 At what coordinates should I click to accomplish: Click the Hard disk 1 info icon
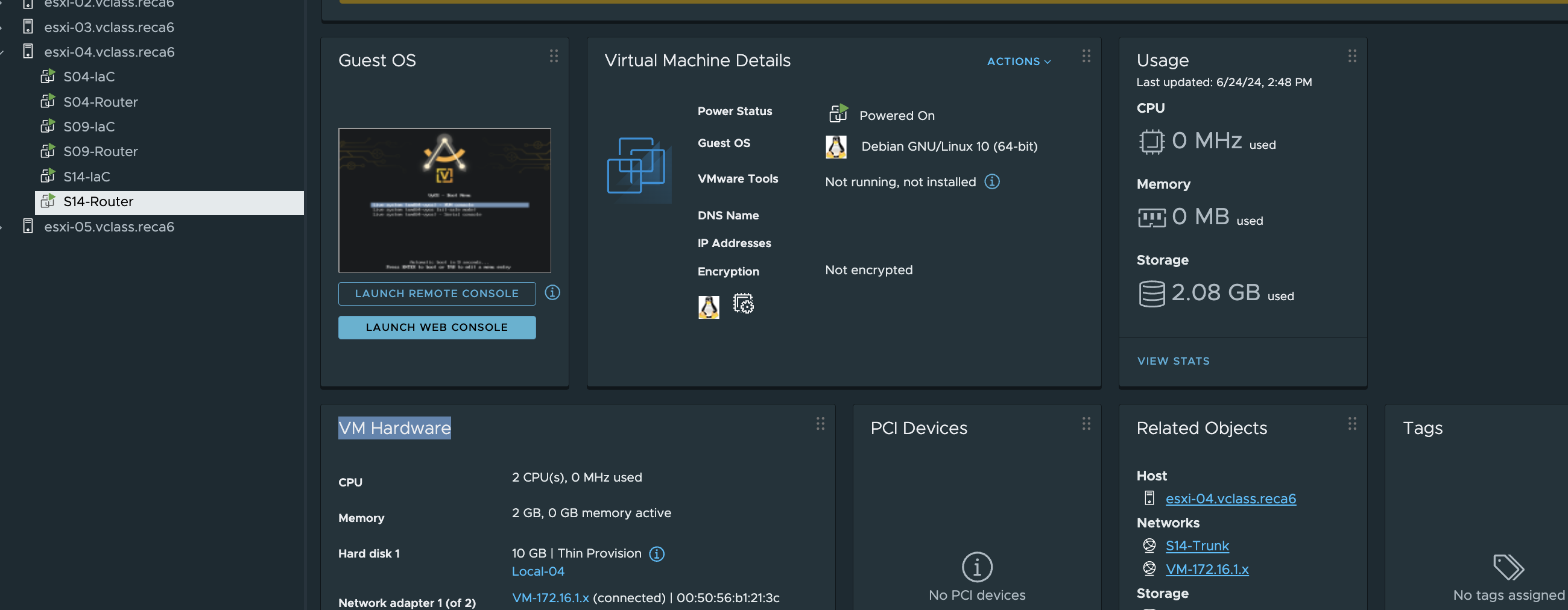(657, 553)
